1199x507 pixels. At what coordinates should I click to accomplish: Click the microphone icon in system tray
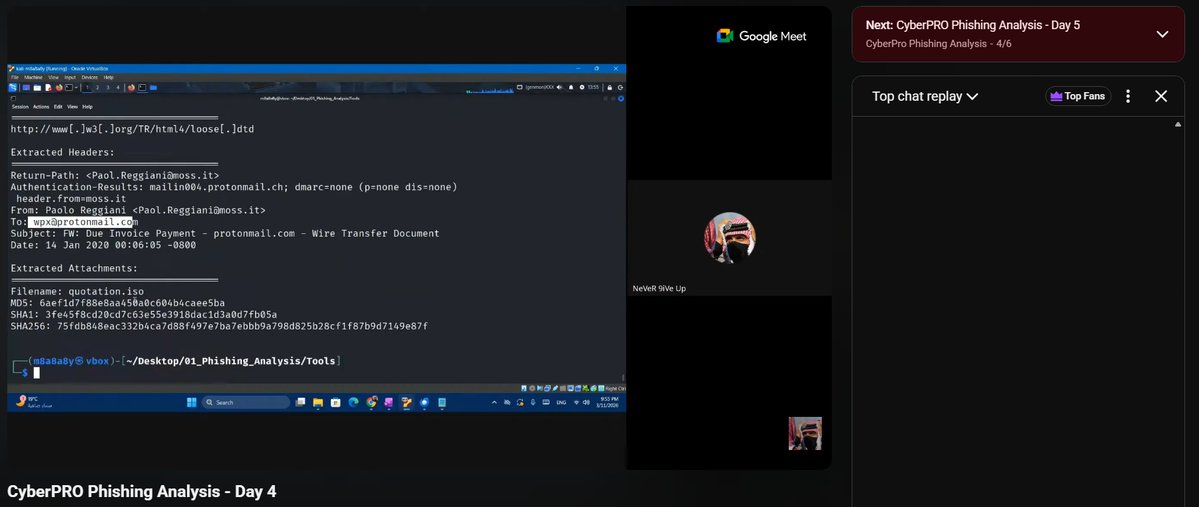coord(533,402)
